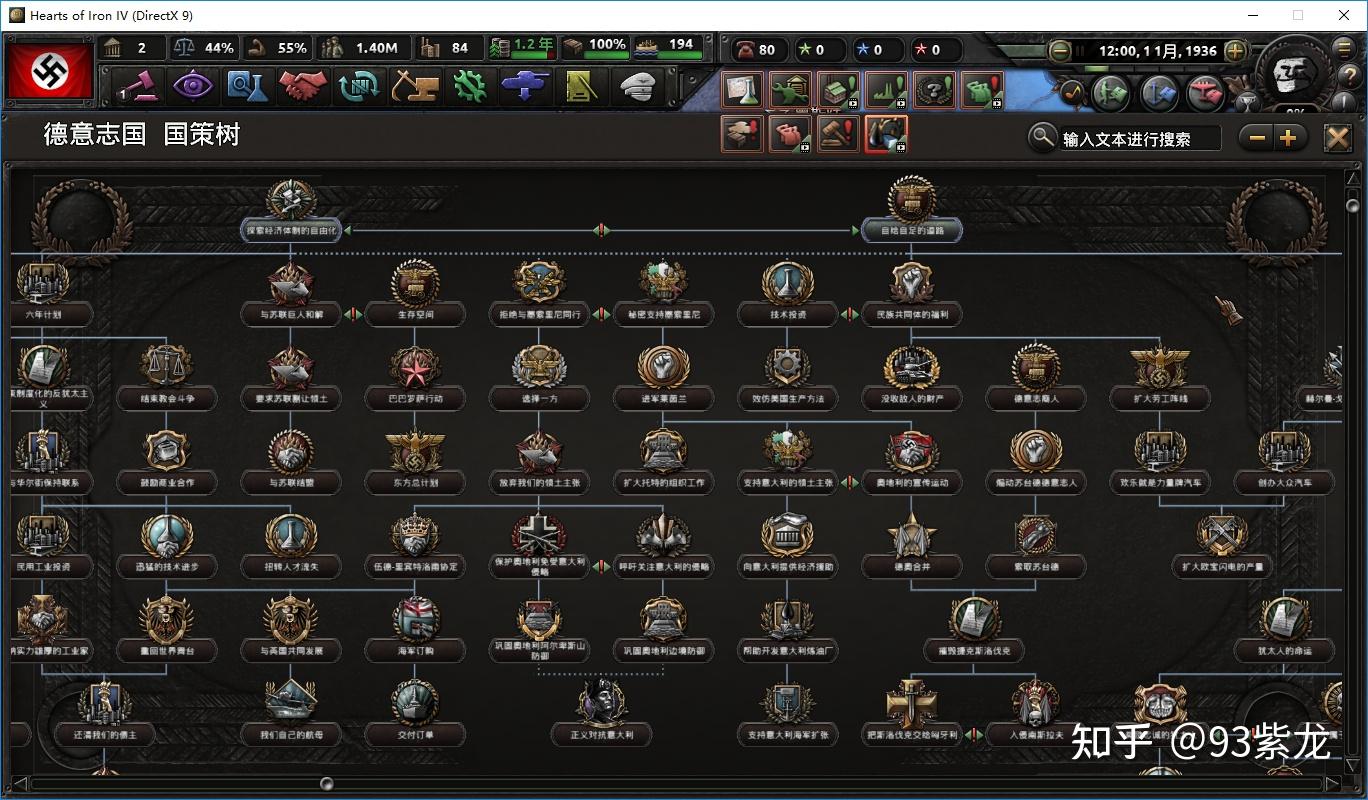Zoom in focus tree with plus button
Viewport: 1368px width, 800px height.
click(1288, 138)
